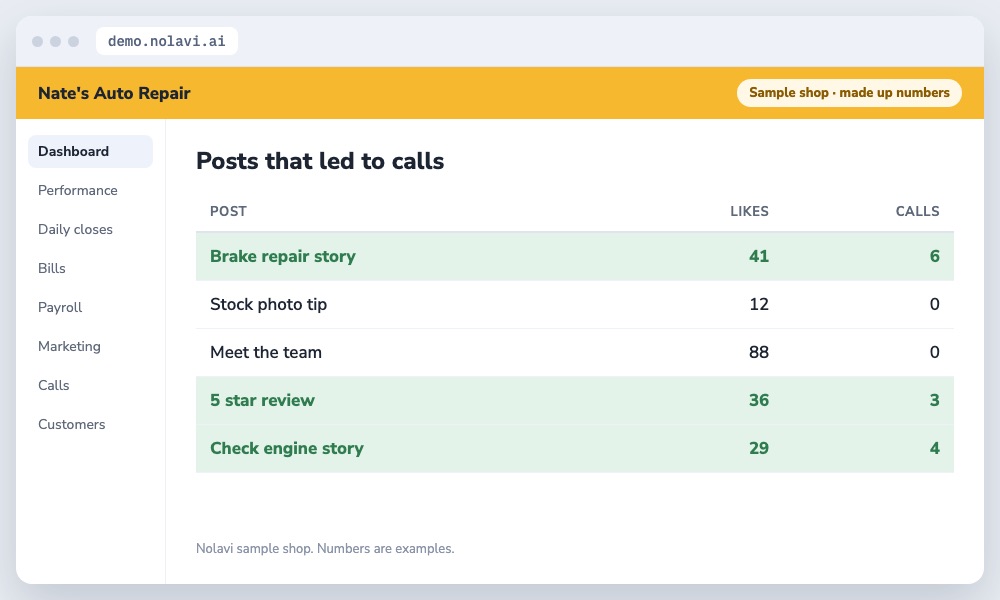Click the POST column header
This screenshot has width=1000, height=600.
(x=228, y=211)
